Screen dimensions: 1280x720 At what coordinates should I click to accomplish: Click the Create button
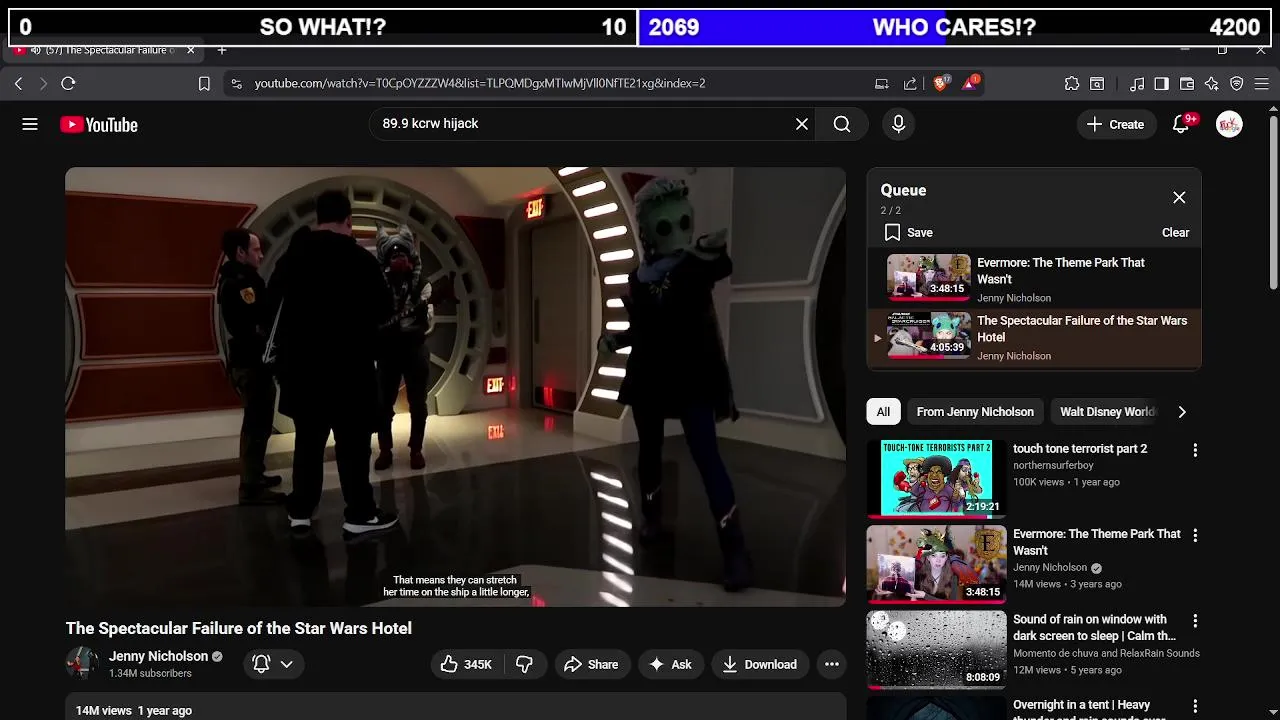click(x=1115, y=124)
